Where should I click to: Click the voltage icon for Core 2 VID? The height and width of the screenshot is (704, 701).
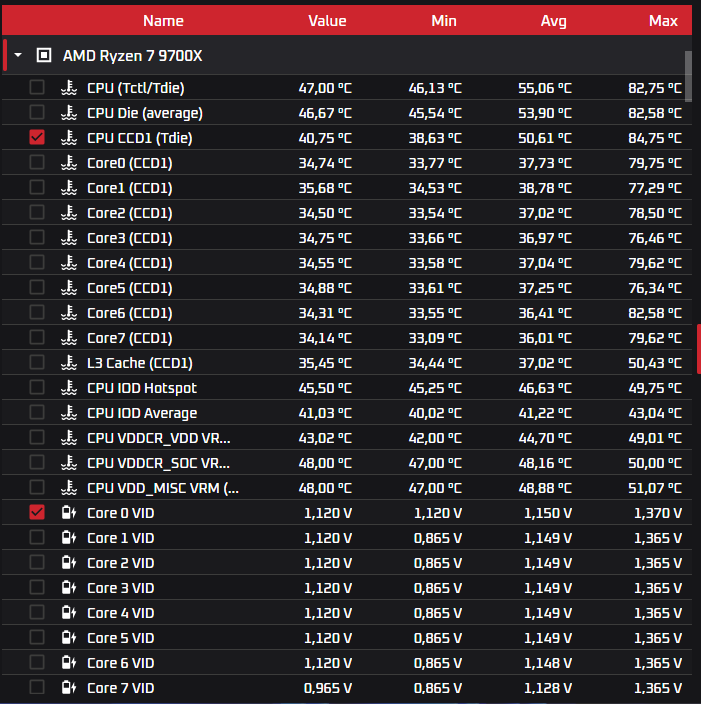69,563
